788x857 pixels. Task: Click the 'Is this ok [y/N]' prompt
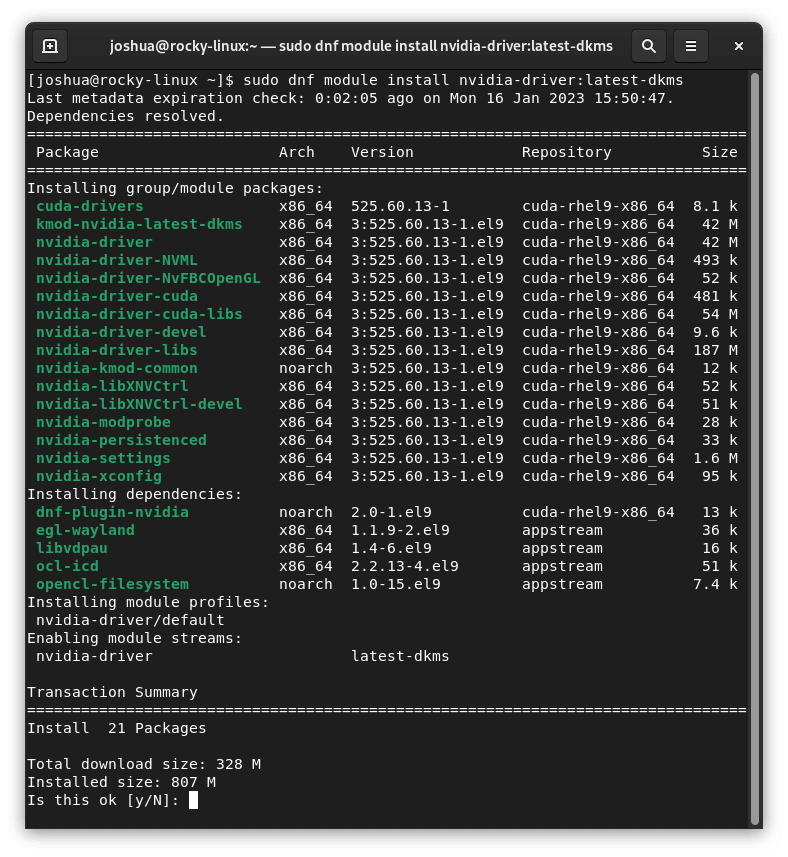(x=103, y=800)
